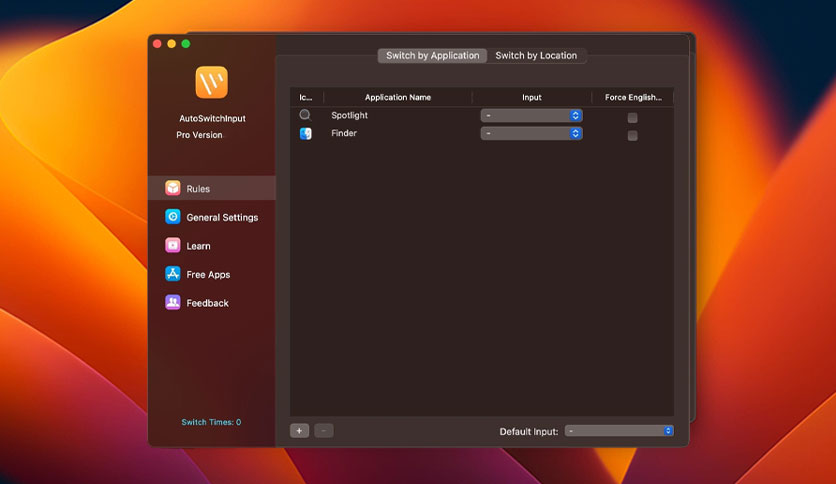The height and width of the screenshot is (484, 836).
Task: Open General Settings label in sidebar
Action: click(x=222, y=217)
